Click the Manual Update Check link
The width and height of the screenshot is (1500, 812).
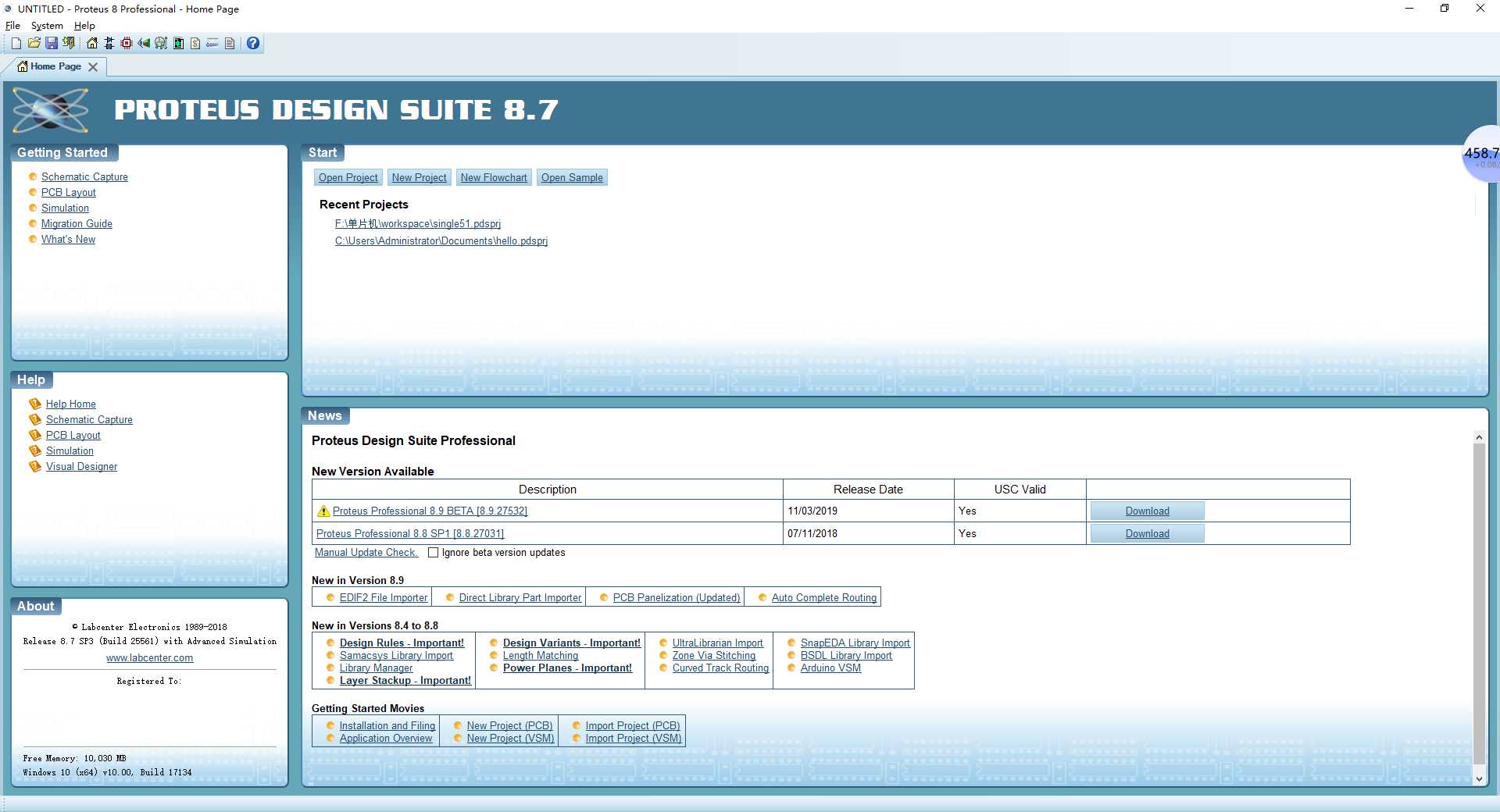click(366, 553)
